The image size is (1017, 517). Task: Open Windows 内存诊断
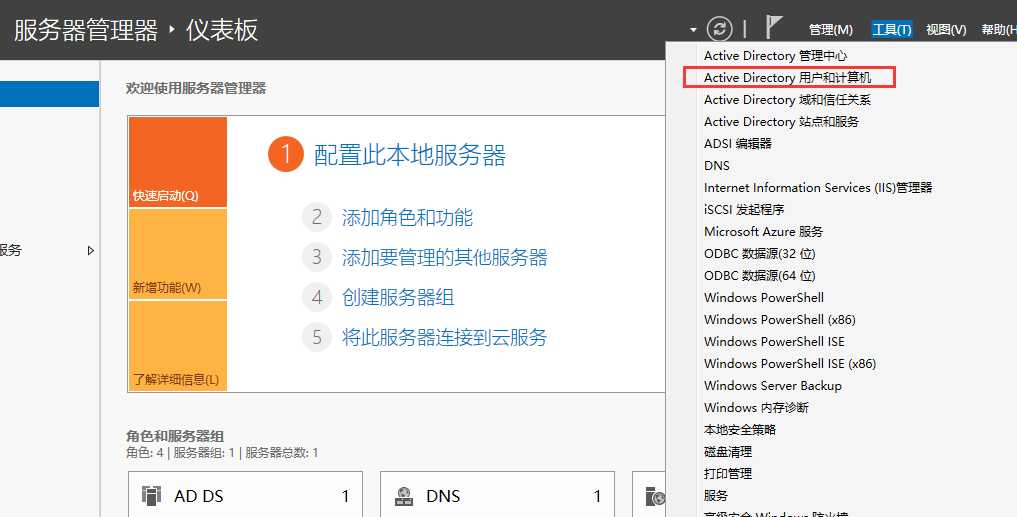756,408
